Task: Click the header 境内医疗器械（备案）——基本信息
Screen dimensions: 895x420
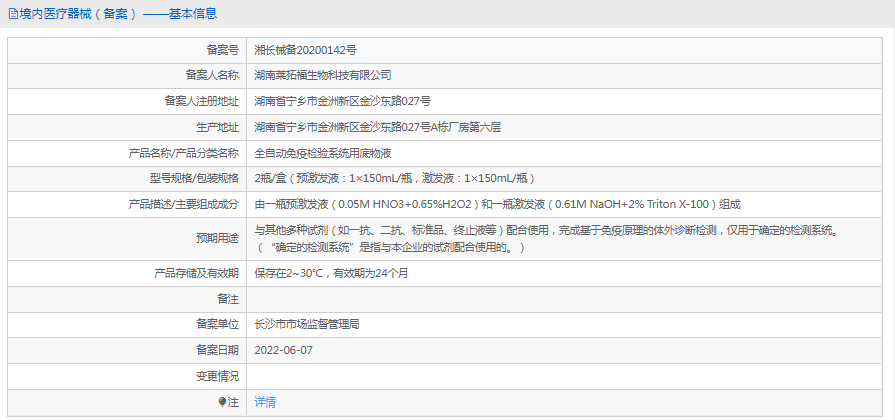Action: click(x=118, y=14)
